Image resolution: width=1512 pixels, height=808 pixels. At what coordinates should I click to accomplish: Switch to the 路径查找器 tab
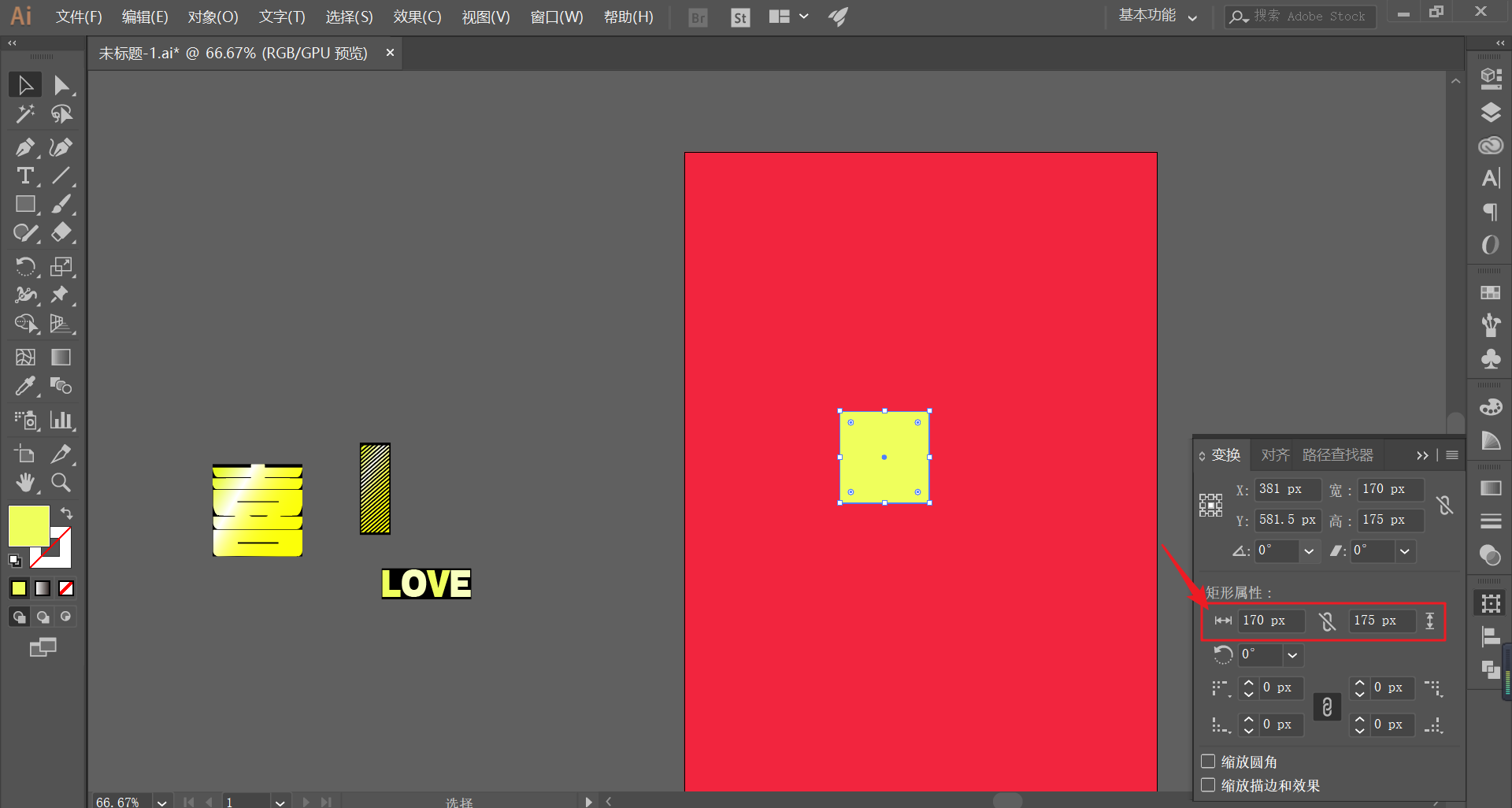pos(1337,455)
